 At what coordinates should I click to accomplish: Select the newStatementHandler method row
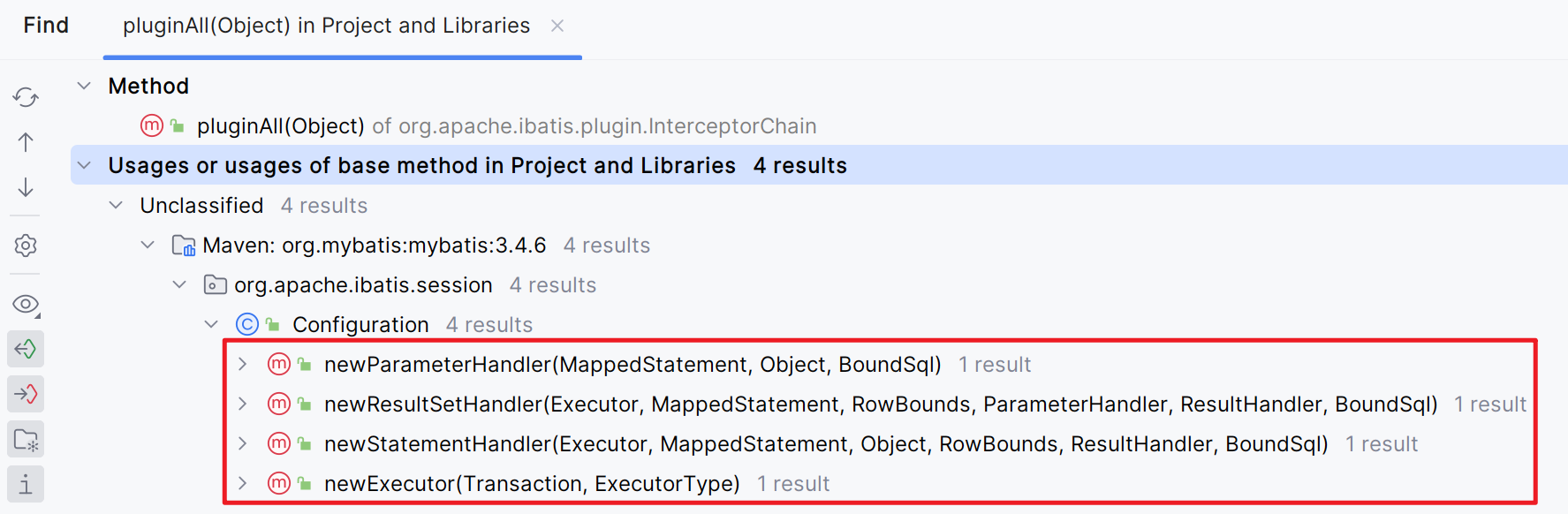point(825,444)
